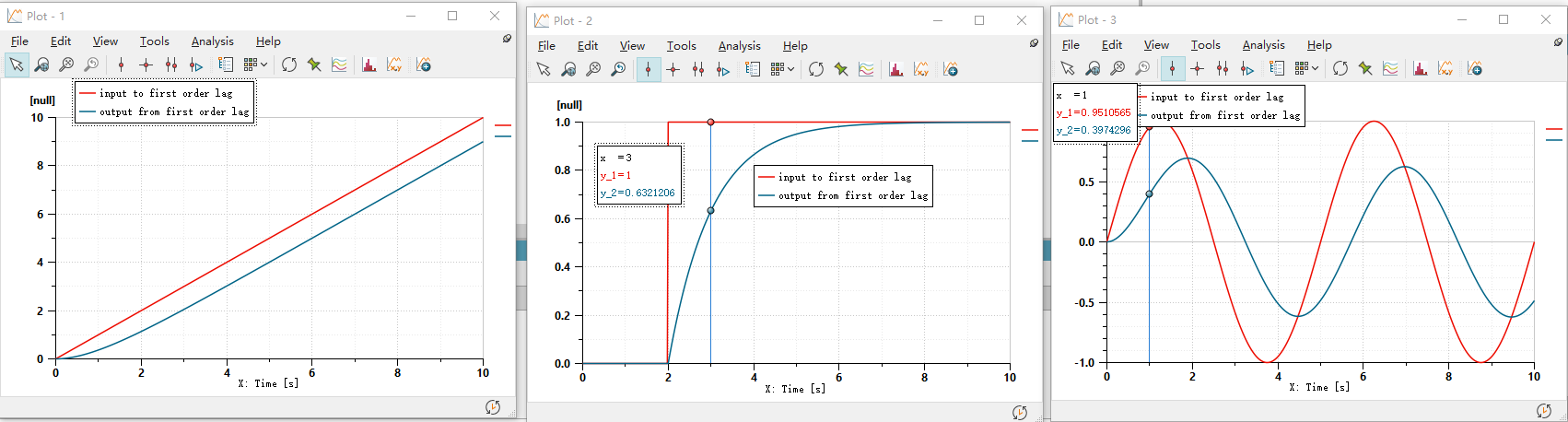Toggle the dual vertical cursors tool in Plot 1

click(x=171, y=64)
